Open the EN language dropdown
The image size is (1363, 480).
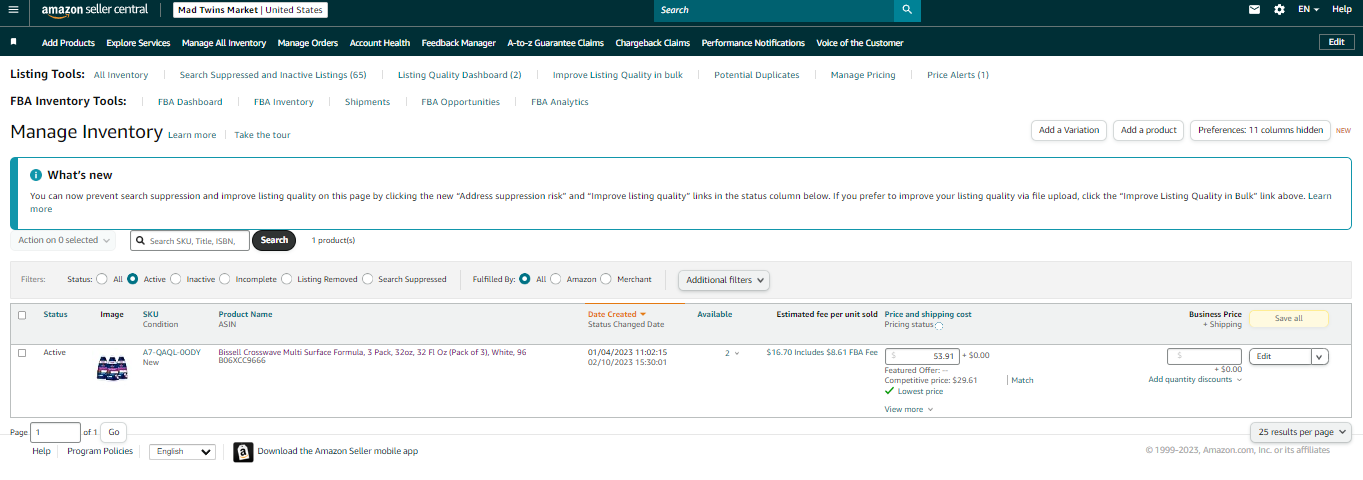coord(1308,9)
